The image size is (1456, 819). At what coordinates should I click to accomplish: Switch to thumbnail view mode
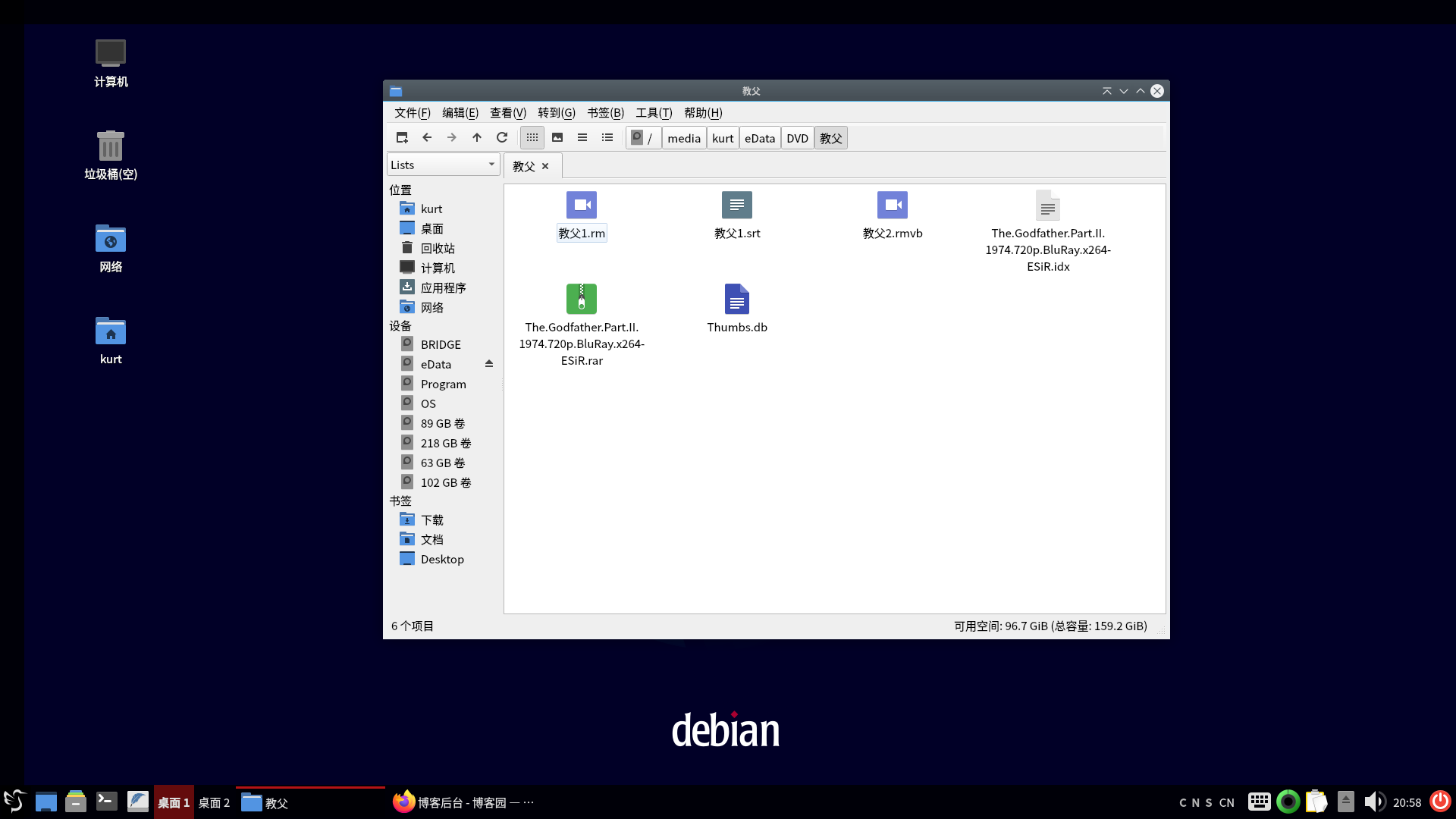[557, 137]
